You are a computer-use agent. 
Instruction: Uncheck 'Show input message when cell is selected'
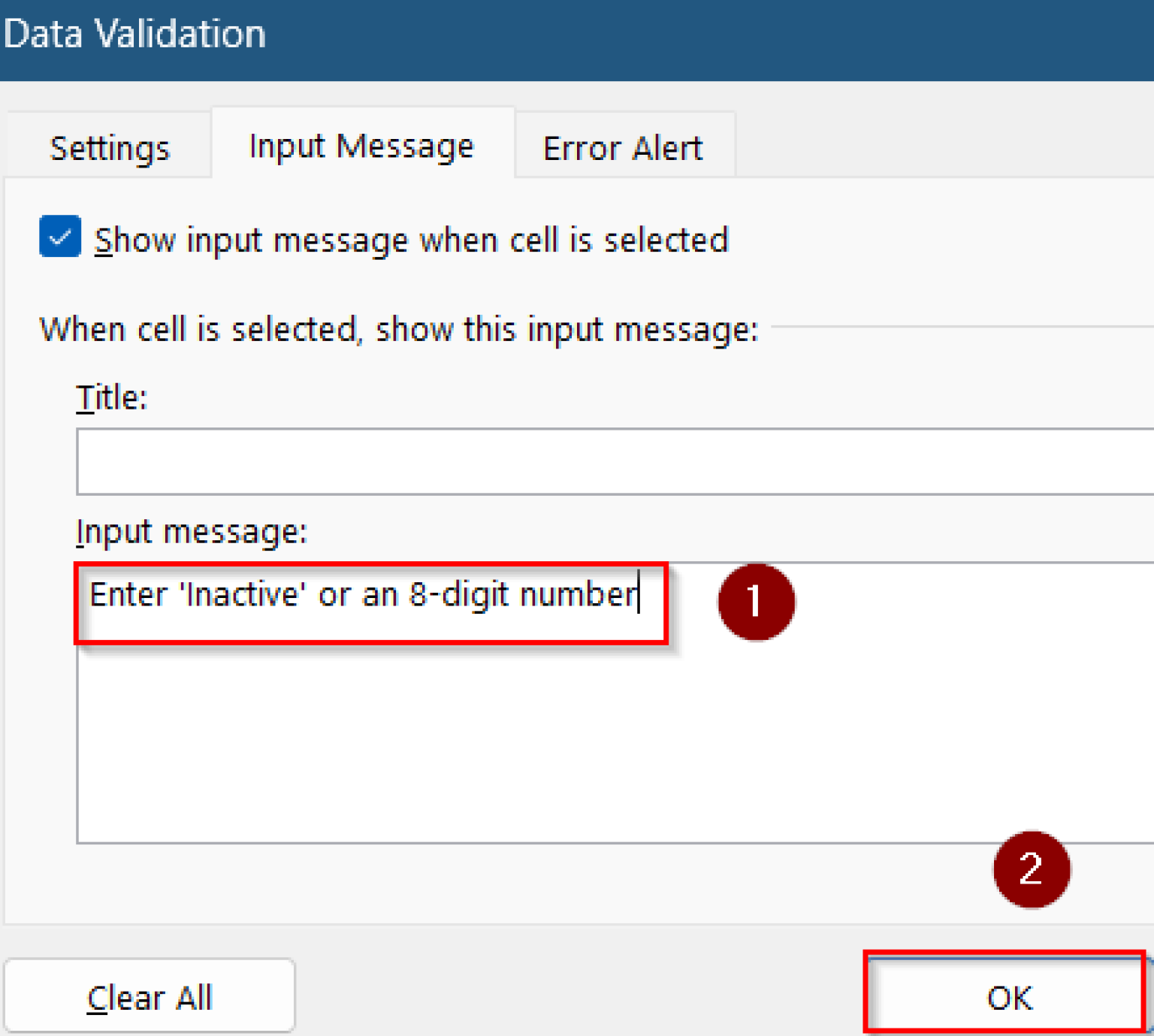coord(59,237)
